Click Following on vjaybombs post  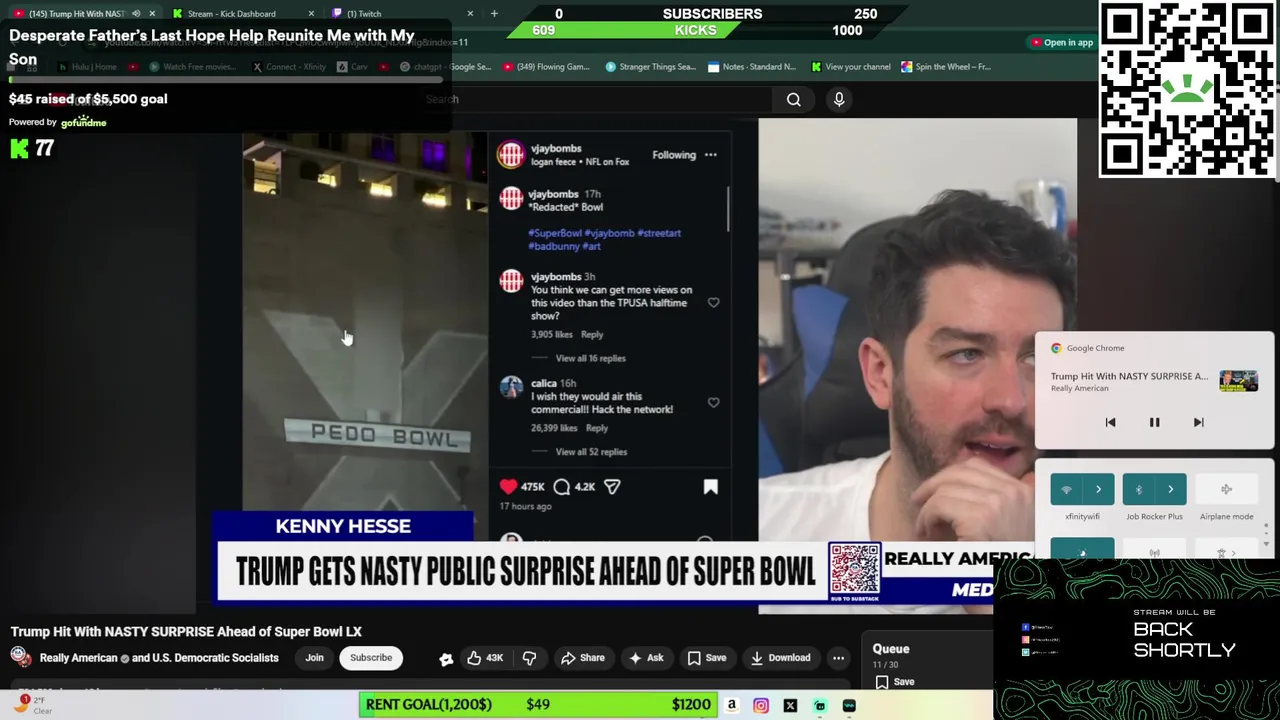pos(674,155)
